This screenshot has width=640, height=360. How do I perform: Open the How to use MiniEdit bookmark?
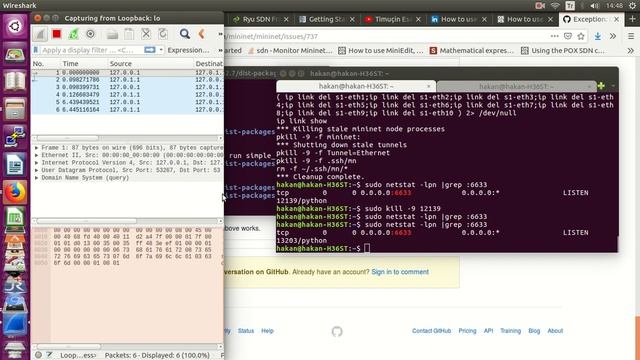click(381, 51)
